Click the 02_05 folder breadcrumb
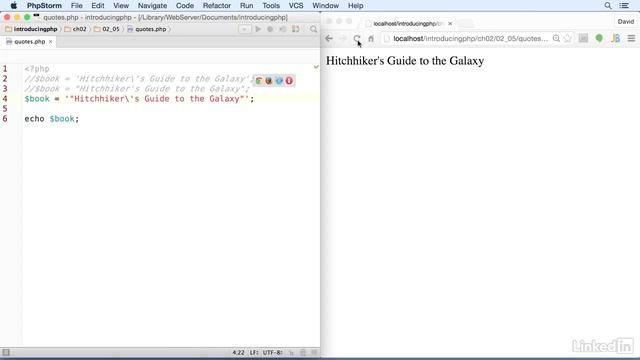Screen dimensions: 640x360 pos(107,29)
